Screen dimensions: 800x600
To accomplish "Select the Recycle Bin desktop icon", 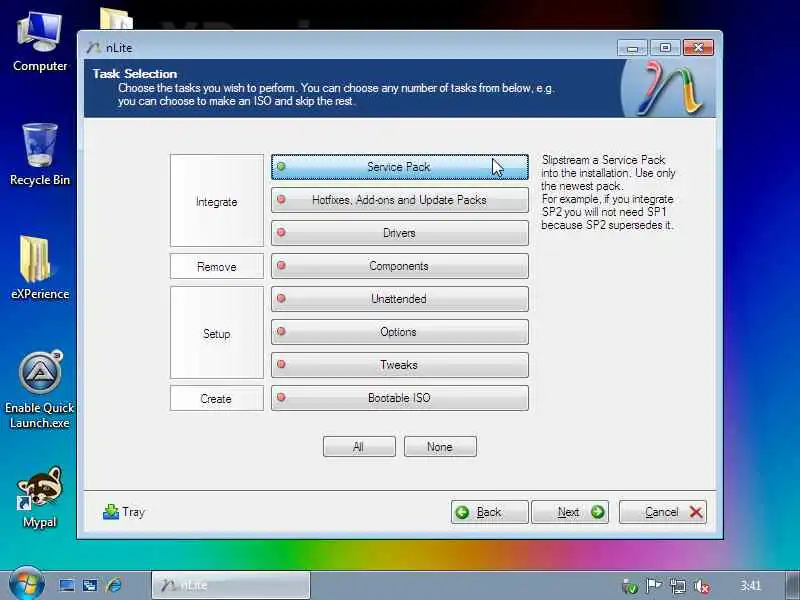I will tap(40, 155).
